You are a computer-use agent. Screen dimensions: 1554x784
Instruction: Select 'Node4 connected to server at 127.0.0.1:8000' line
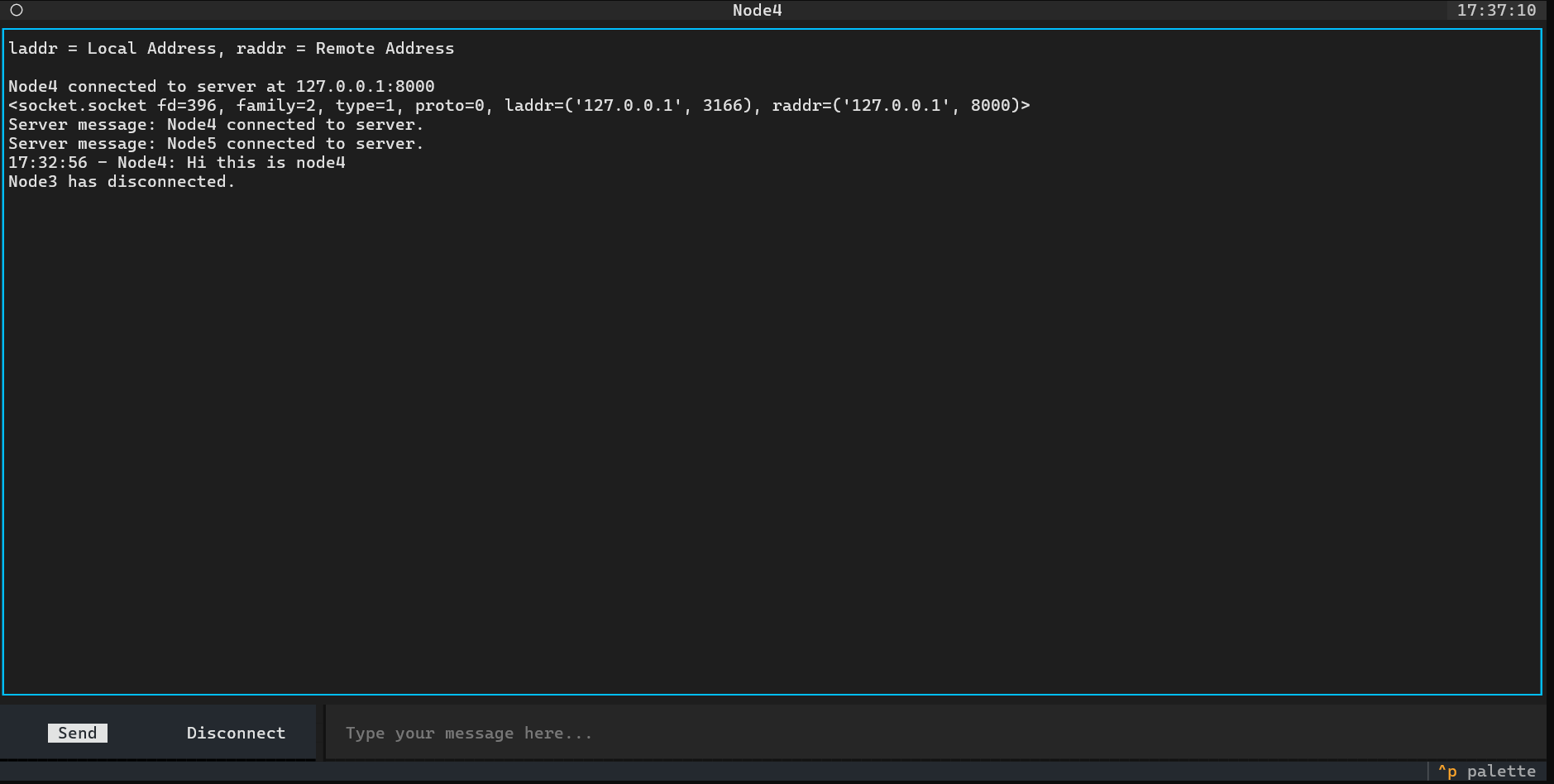coord(222,86)
